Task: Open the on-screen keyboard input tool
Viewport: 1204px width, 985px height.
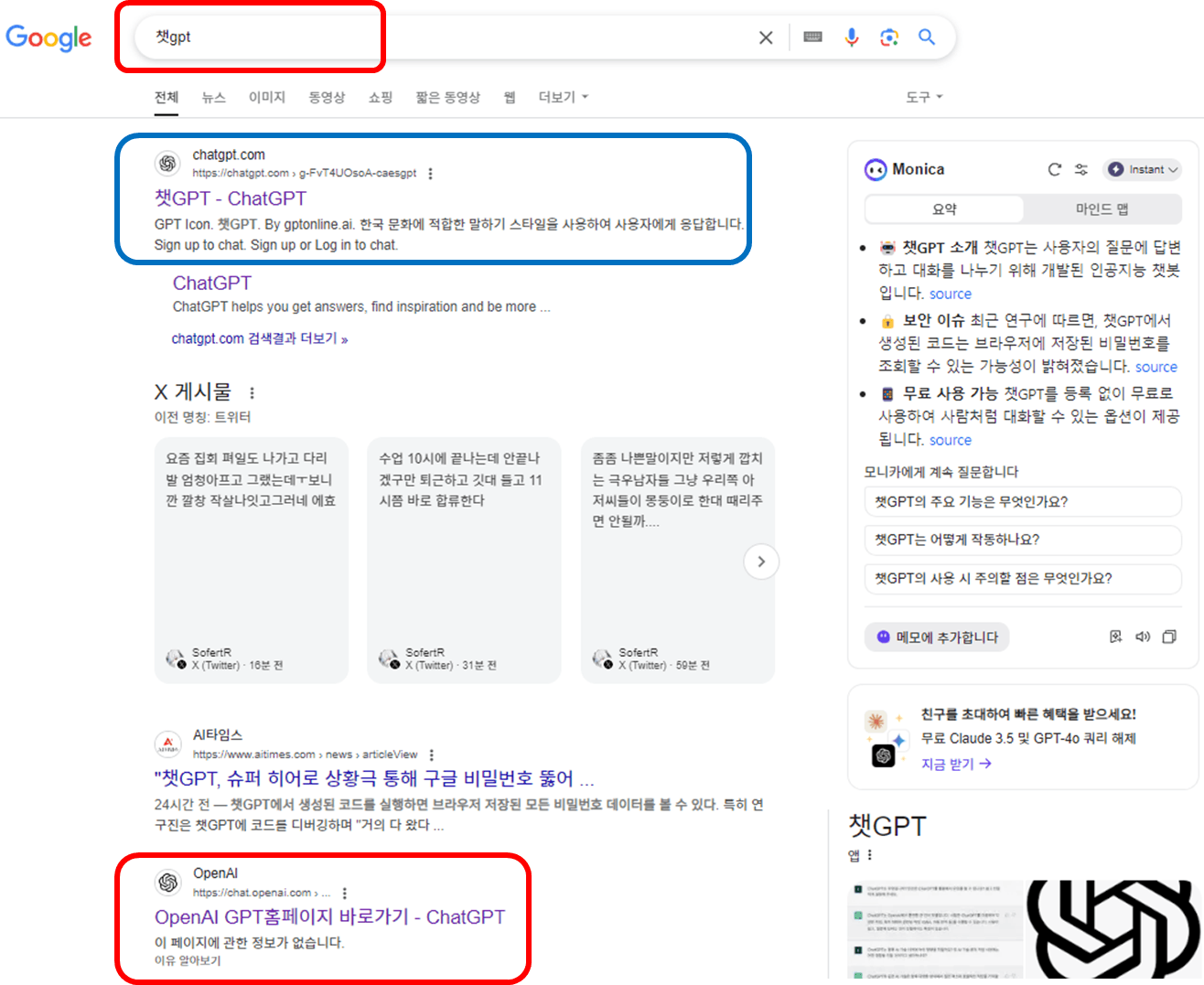Action: (812, 37)
